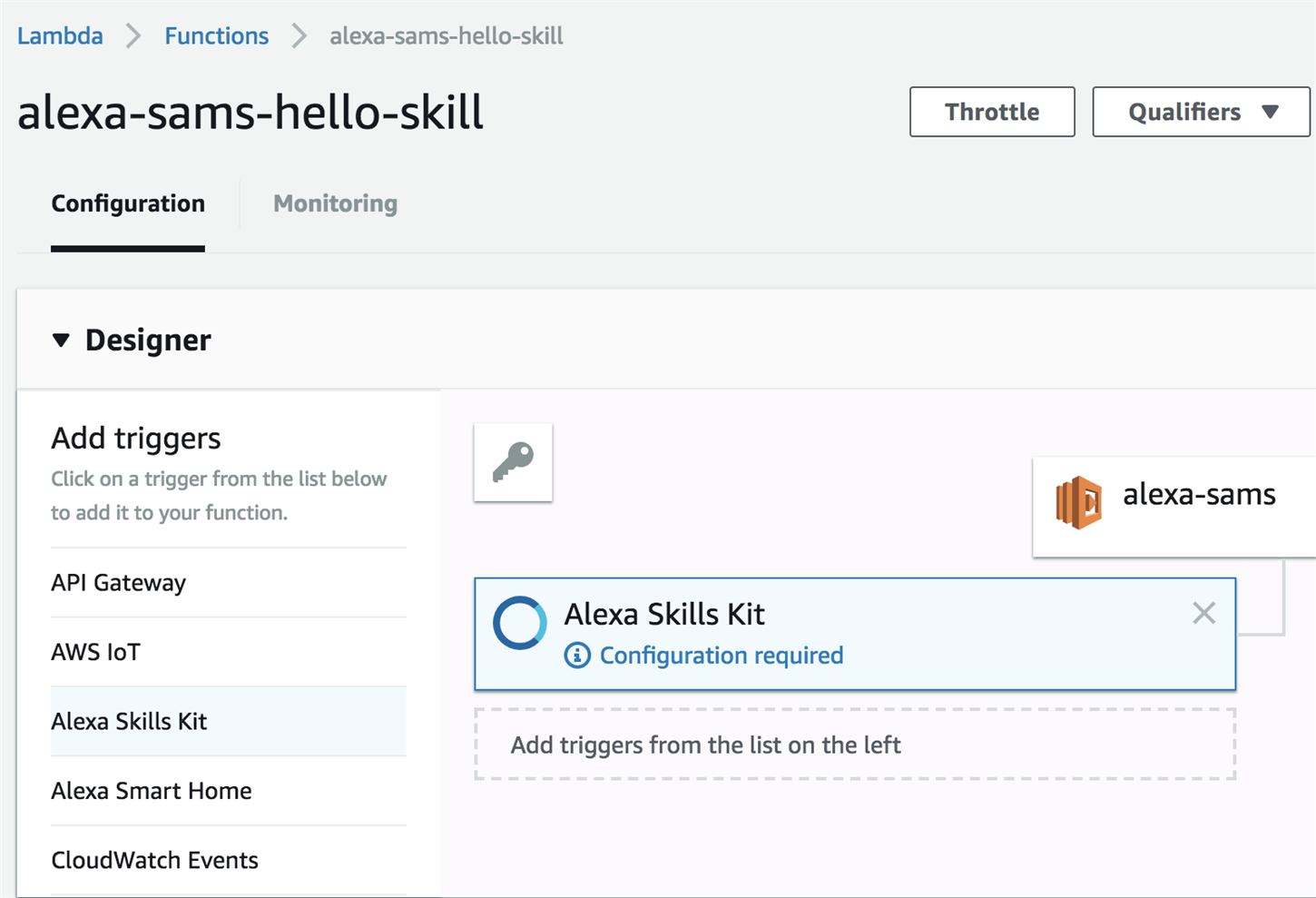
Task: Click the dashed Add triggers placeholder box
Action: pyautogui.click(x=853, y=745)
